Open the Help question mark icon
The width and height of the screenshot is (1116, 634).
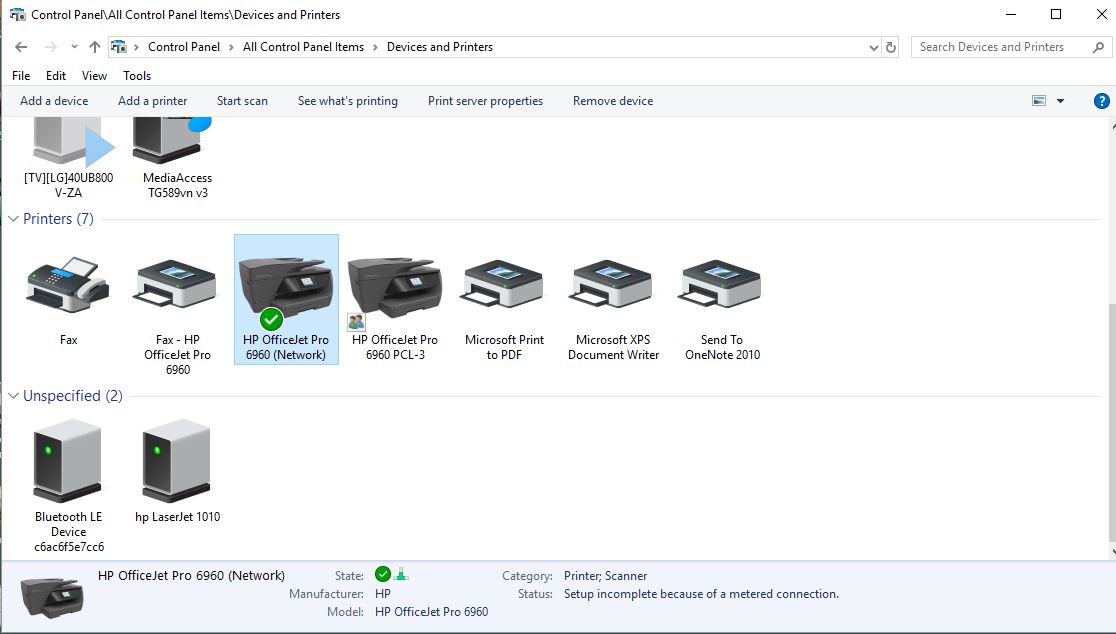tap(1101, 100)
